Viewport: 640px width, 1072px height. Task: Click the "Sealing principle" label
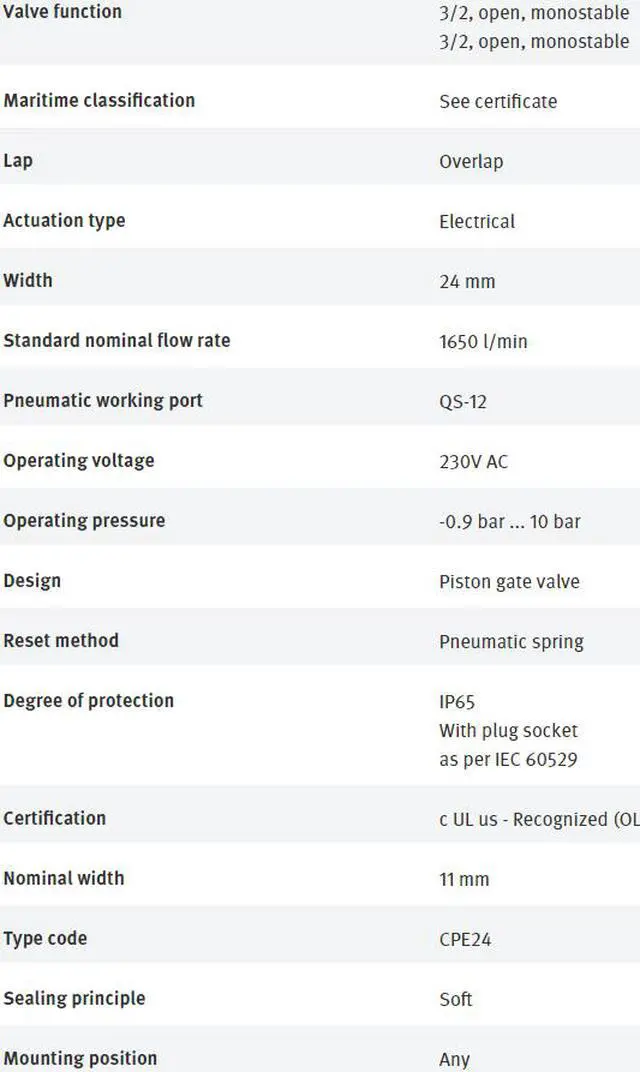74,998
